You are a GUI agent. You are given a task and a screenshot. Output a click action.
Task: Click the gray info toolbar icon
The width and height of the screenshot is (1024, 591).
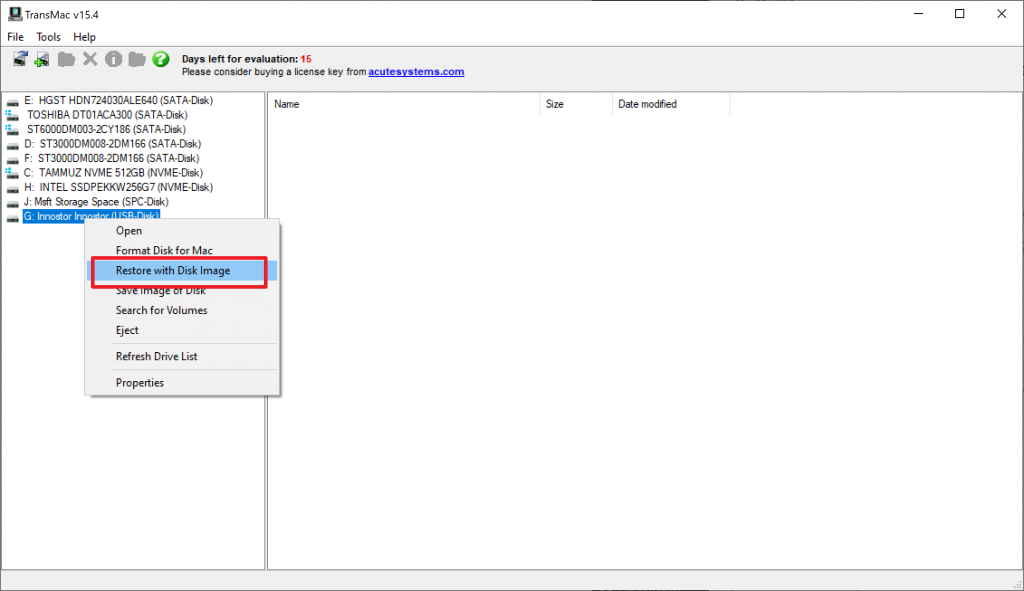pyautogui.click(x=114, y=59)
